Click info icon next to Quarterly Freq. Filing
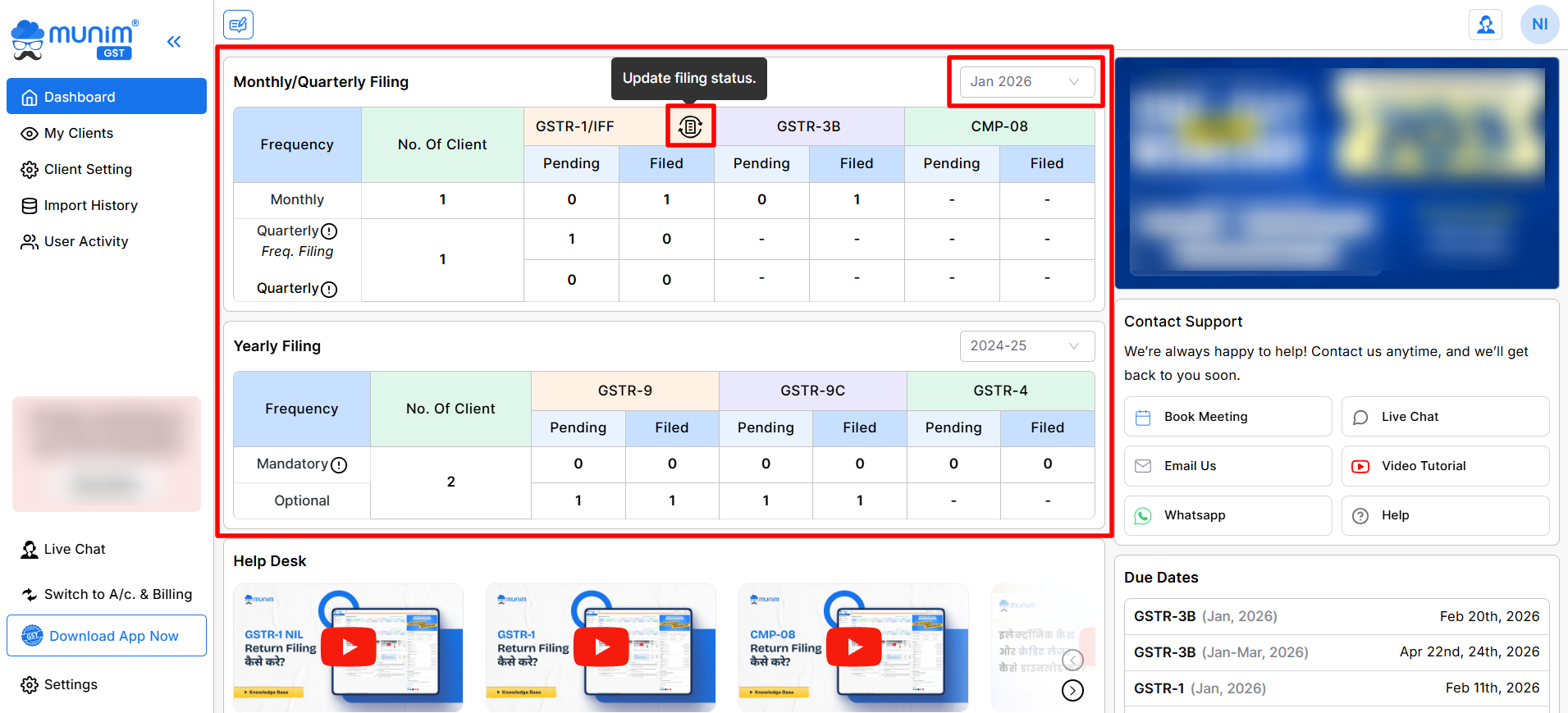This screenshot has width=1568, height=713. click(x=329, y=231)
